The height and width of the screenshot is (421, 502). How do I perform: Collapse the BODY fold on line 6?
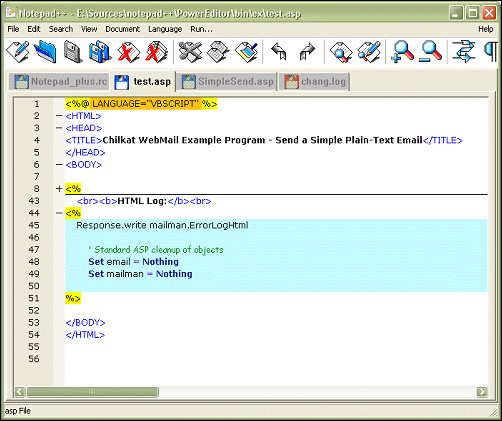click(59, 165)
